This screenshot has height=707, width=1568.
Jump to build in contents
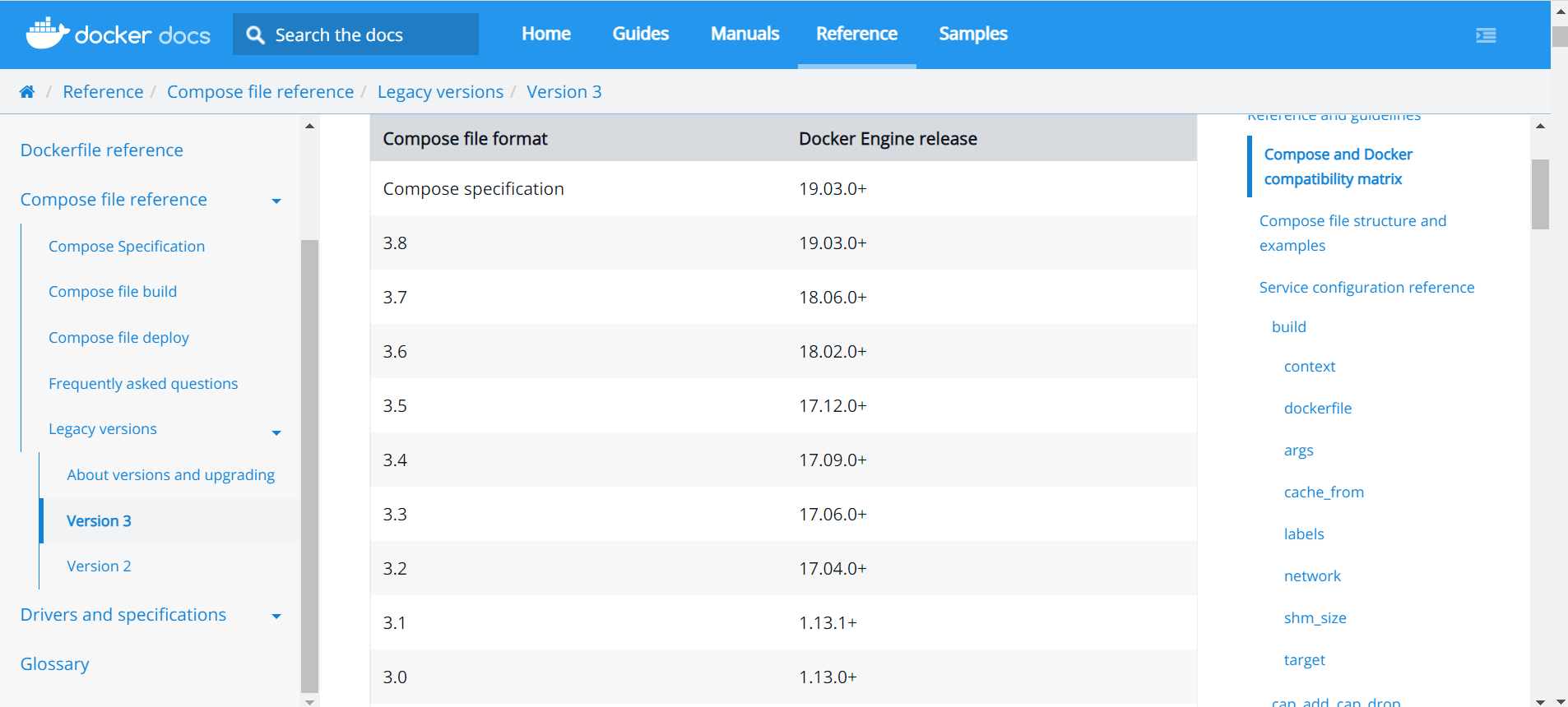(1288, 326)
